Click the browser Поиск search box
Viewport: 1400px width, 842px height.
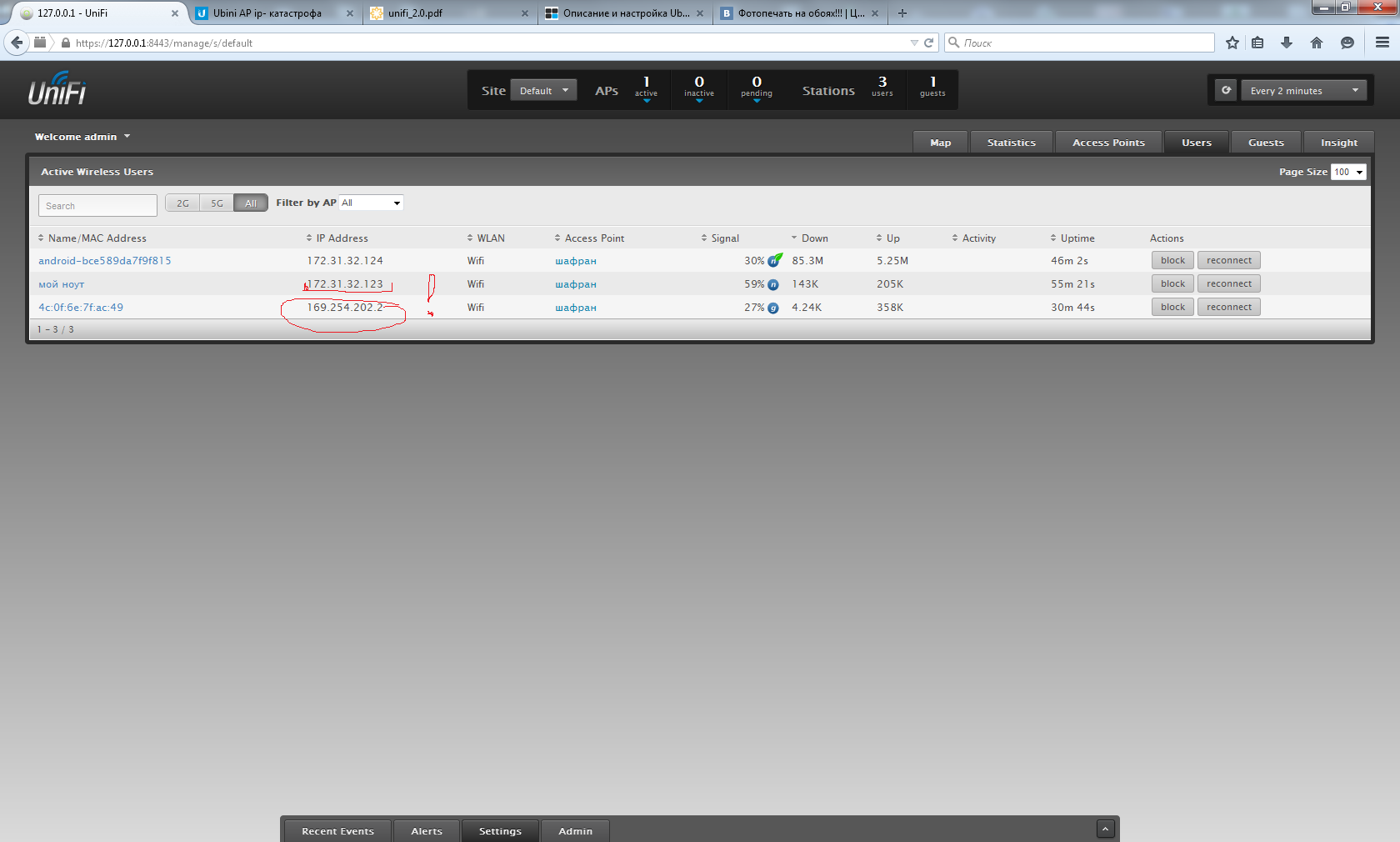1080,43
